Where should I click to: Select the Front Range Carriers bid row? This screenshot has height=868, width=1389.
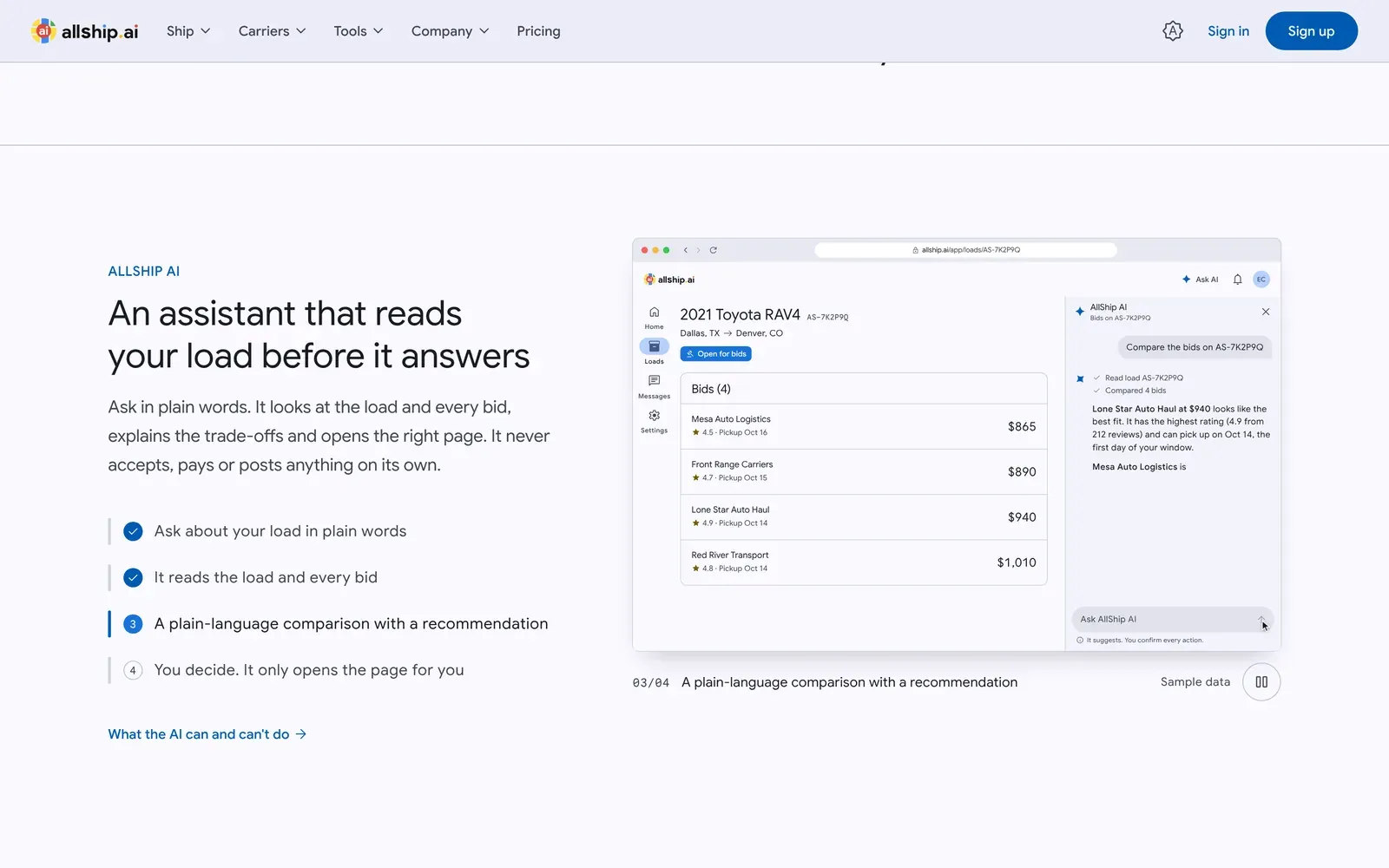coord(864,472)
